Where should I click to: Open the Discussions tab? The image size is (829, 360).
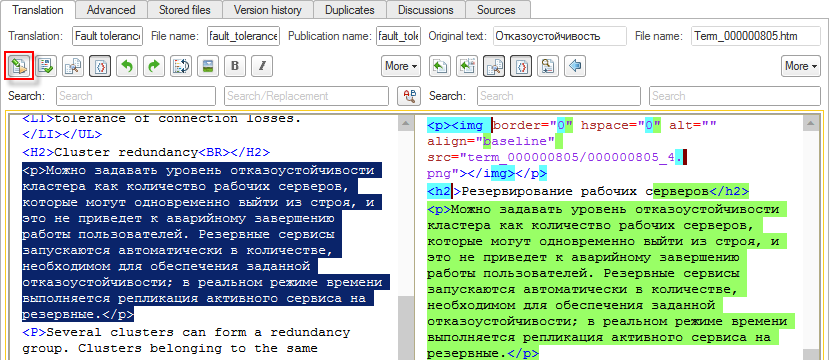[426, 10]
